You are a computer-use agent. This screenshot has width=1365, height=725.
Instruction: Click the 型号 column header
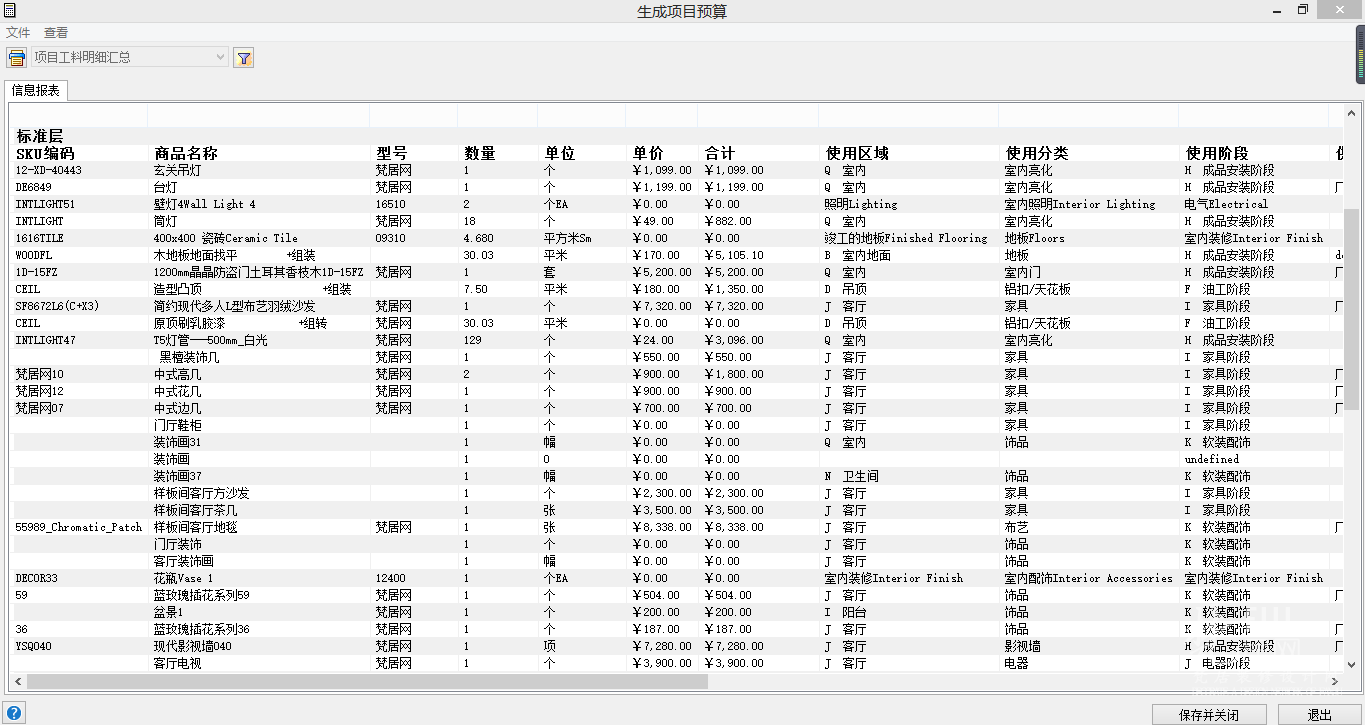point(391,153)
